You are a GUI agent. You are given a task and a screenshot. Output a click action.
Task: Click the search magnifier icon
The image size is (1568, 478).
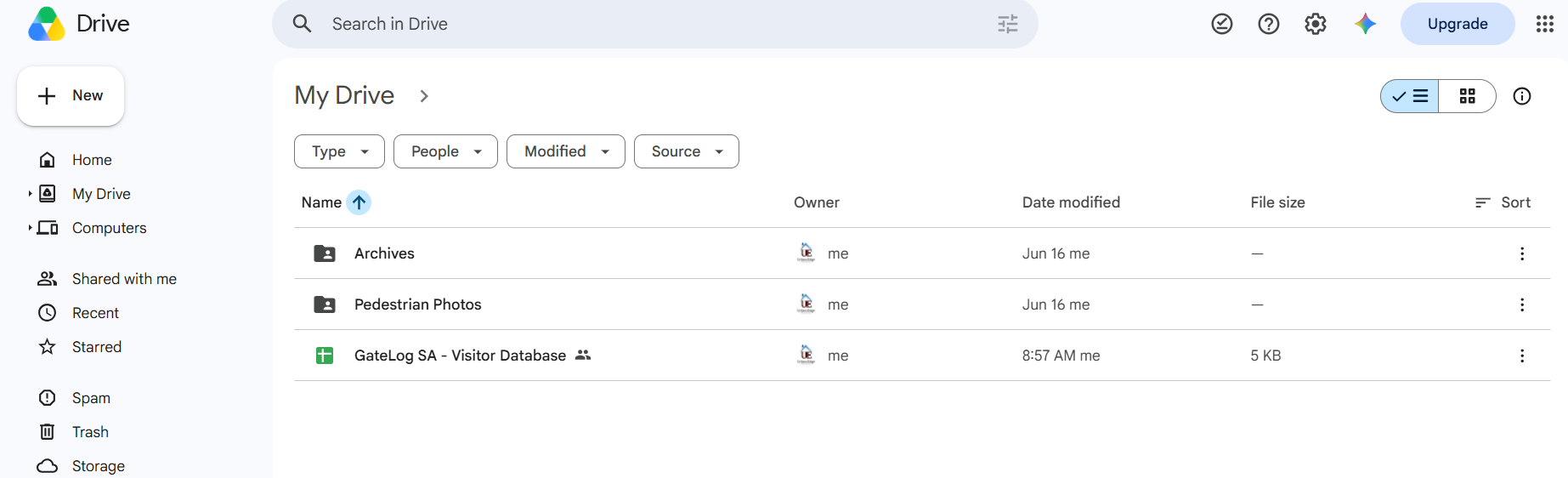(302, 24)
